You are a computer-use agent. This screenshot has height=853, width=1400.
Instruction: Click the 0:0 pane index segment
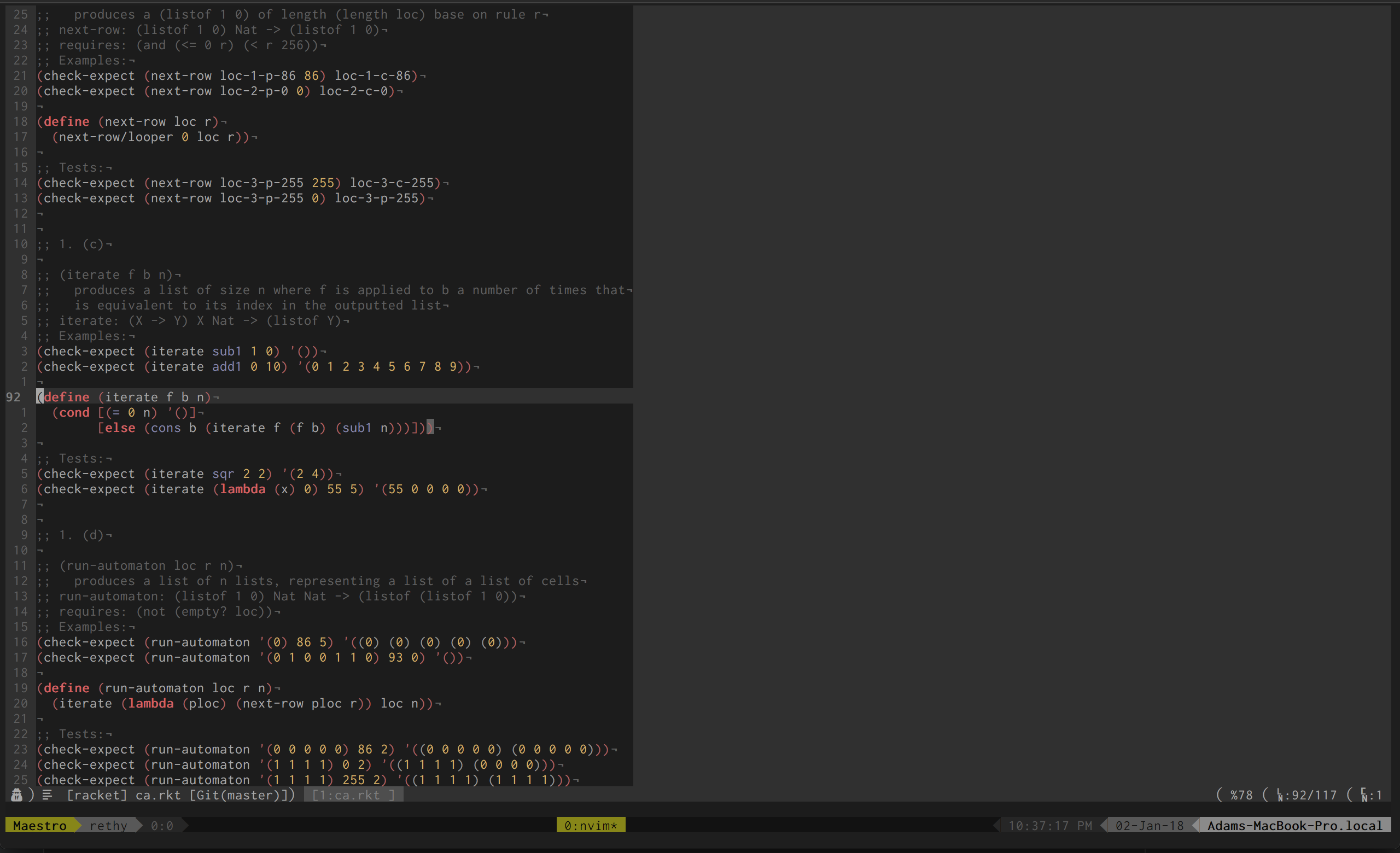pyautogui.click(x=162, y=825)
